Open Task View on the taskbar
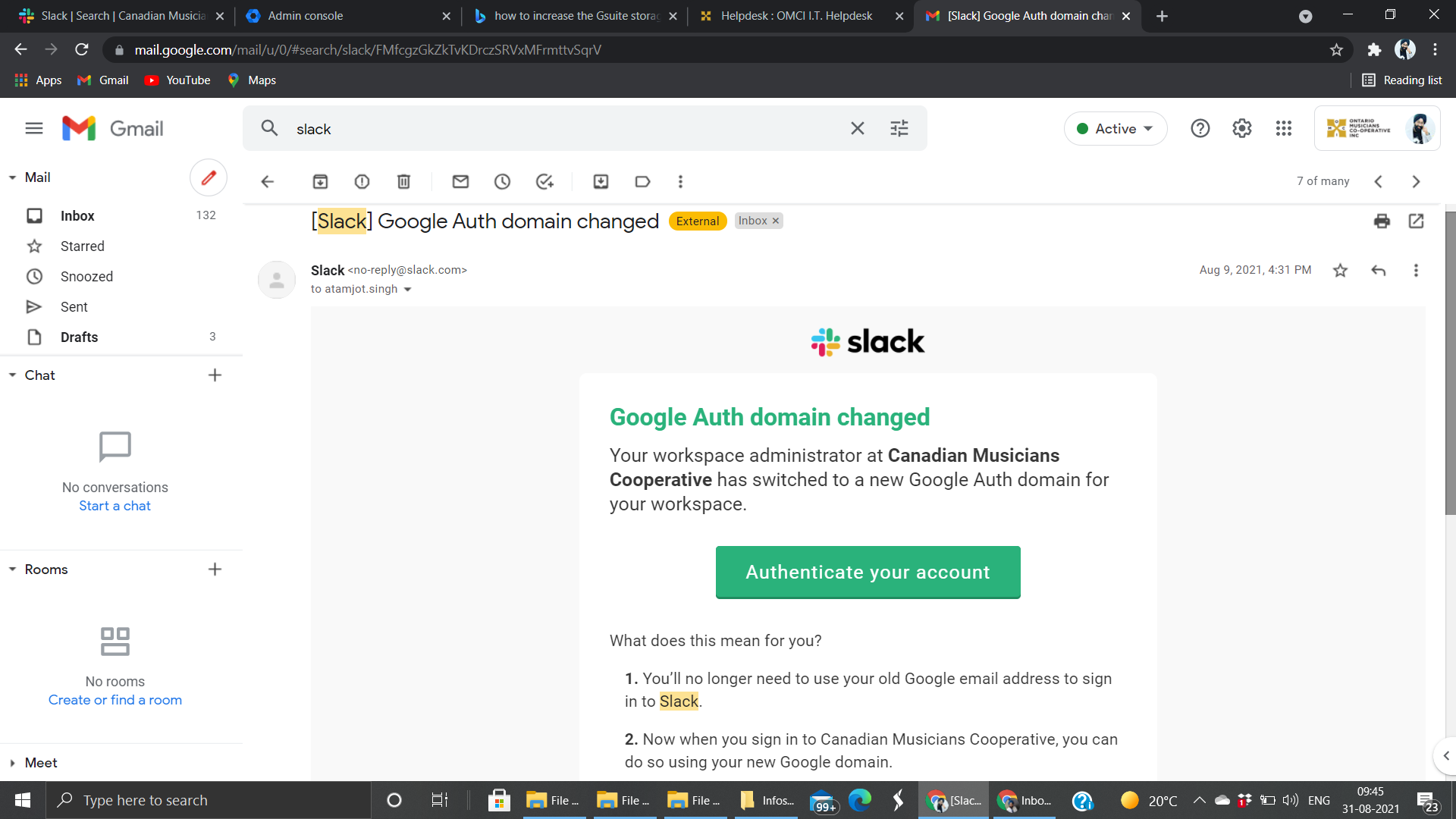 pyautogui.click(x=439, y=800)
